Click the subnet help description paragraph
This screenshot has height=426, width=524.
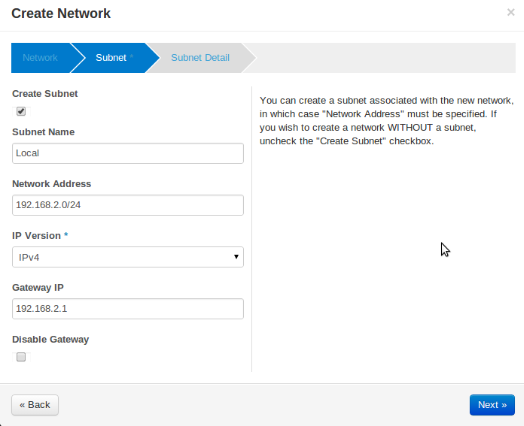coord(387,121)
